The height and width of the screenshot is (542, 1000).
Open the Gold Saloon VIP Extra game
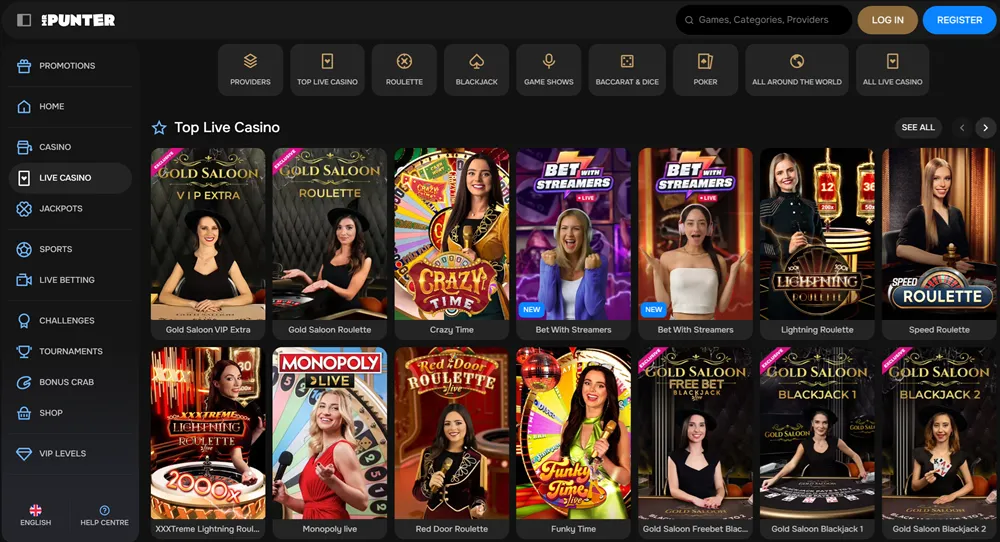(208, 244)
